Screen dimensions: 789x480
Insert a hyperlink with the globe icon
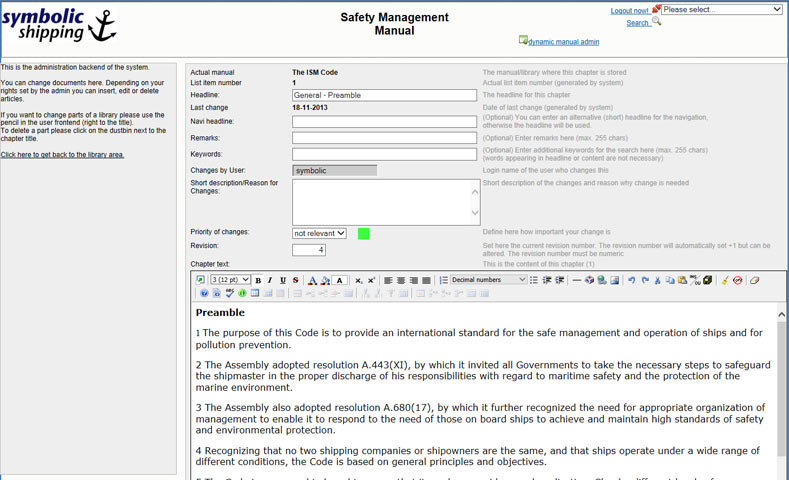tap(602, 280)
